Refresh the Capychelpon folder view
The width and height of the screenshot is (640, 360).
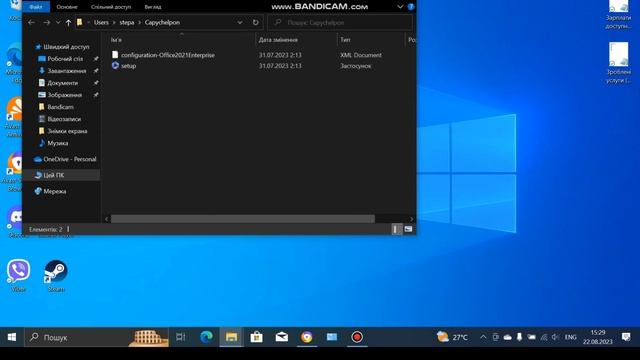256,22
